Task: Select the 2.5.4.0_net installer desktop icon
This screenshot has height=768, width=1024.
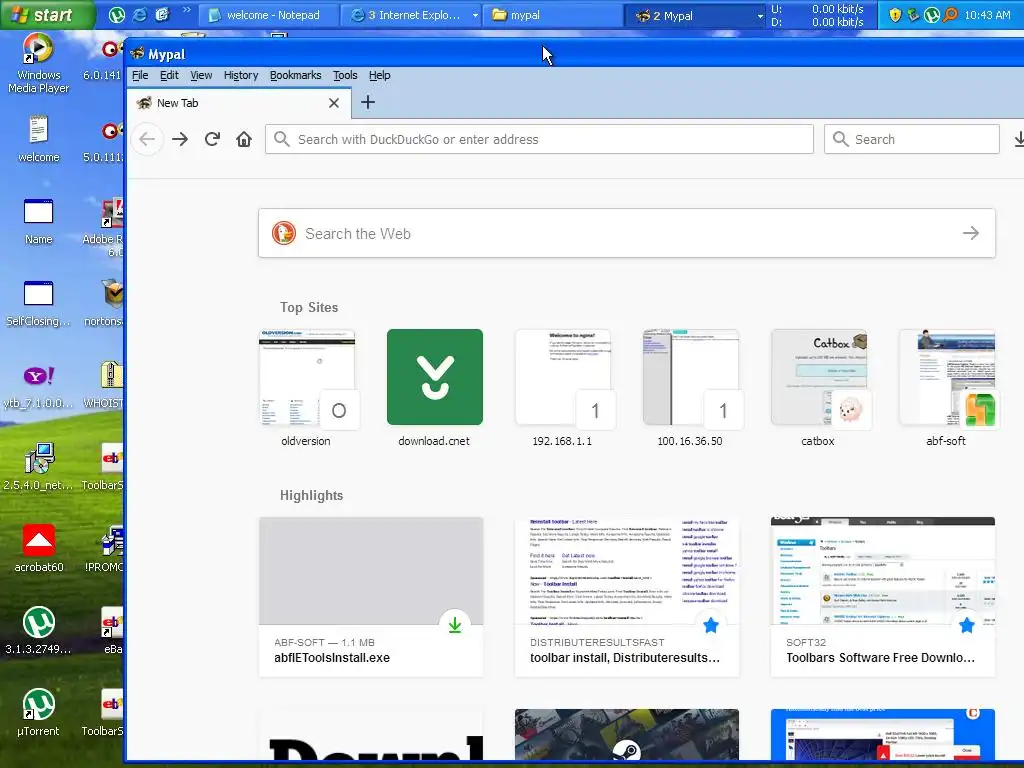Action: [x=39, y=468]
